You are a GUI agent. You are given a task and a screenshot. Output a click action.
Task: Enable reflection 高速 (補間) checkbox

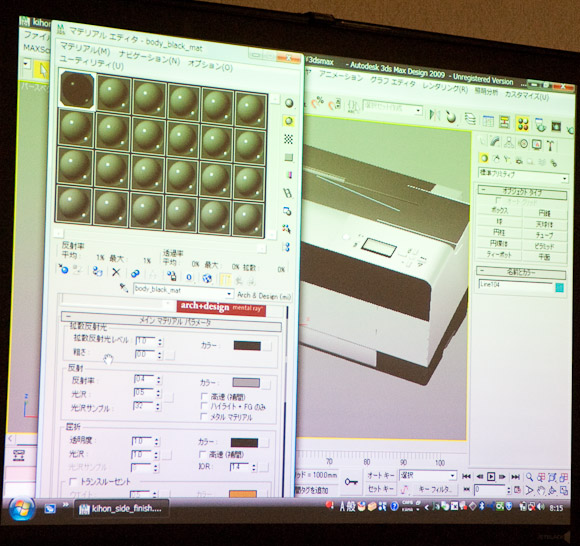[203, 397]
